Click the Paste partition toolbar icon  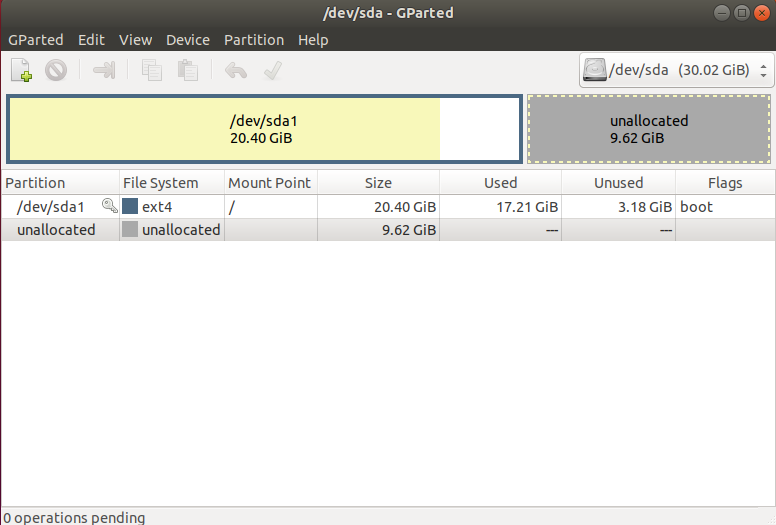pos(188,70)
